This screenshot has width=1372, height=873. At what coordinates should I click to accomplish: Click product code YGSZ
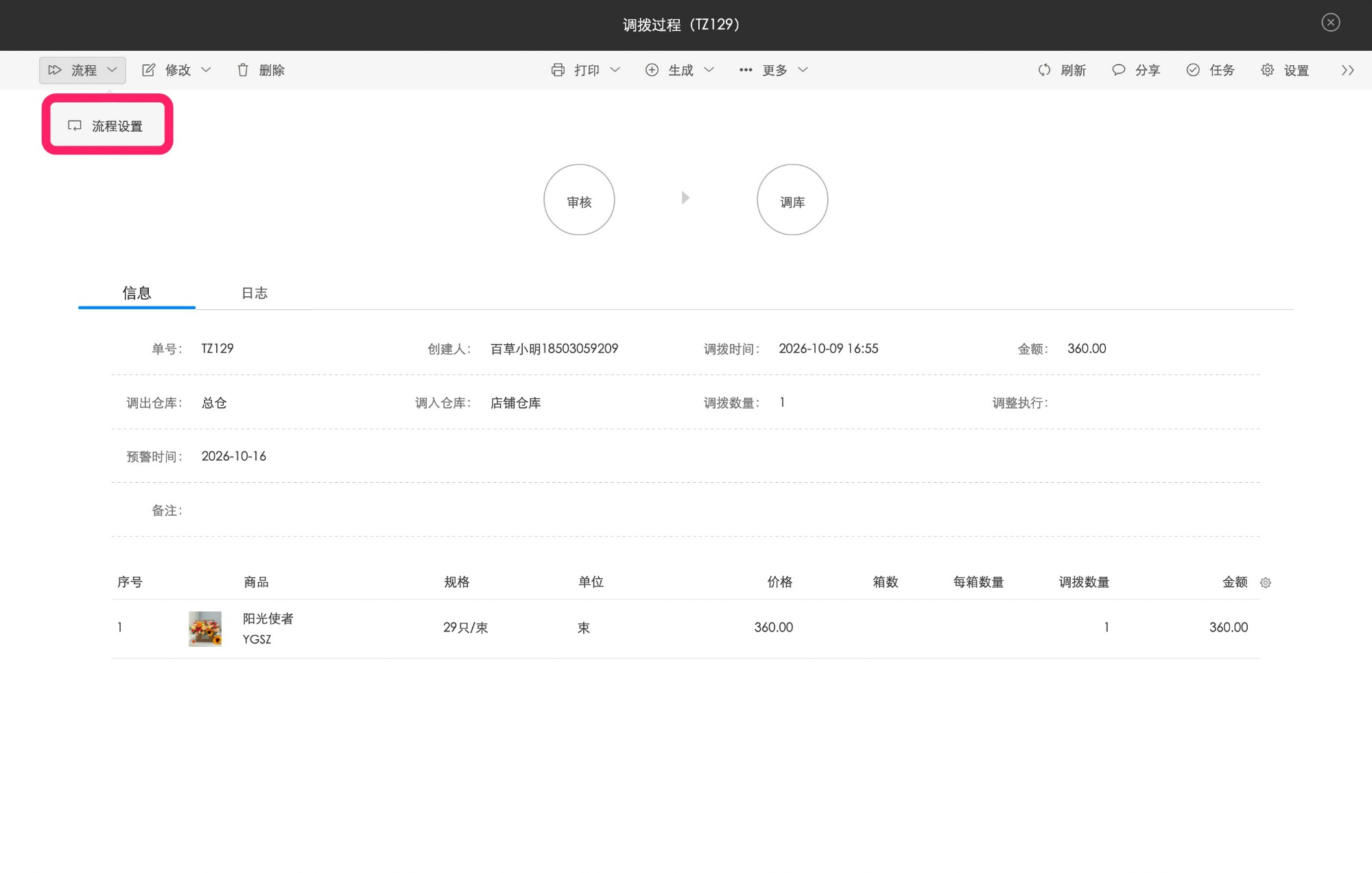click(257, 639)
